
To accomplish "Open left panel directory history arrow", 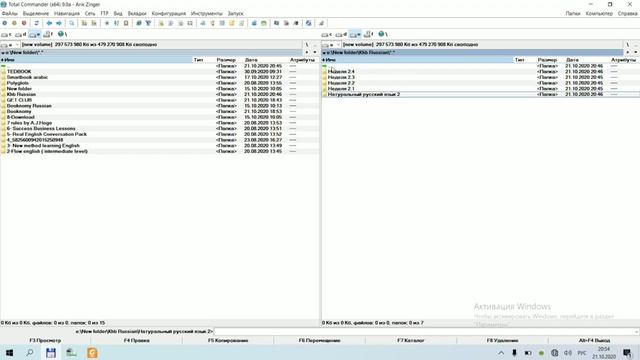I will 315,52.
